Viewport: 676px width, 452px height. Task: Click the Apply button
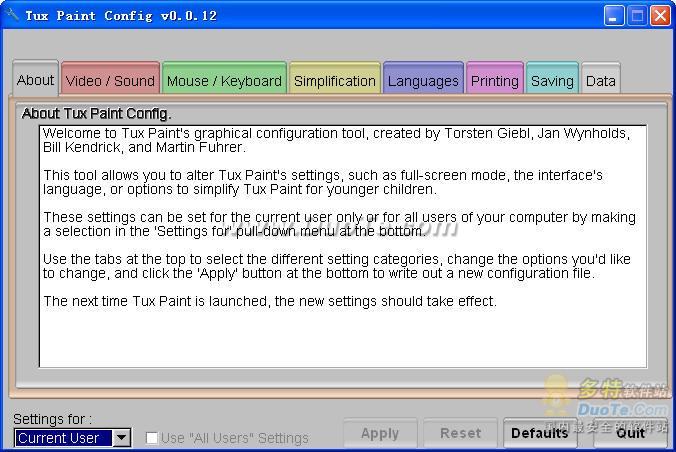click(x=380, y=433)
